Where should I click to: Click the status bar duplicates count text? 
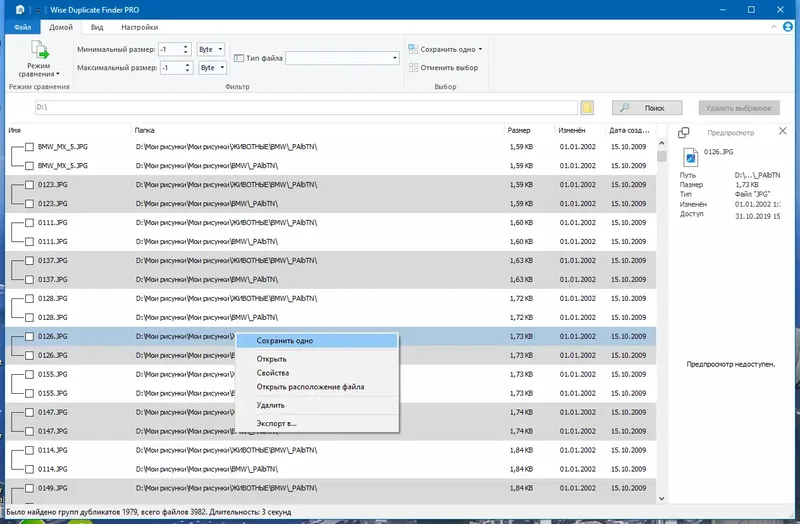(x=148, y=512)
